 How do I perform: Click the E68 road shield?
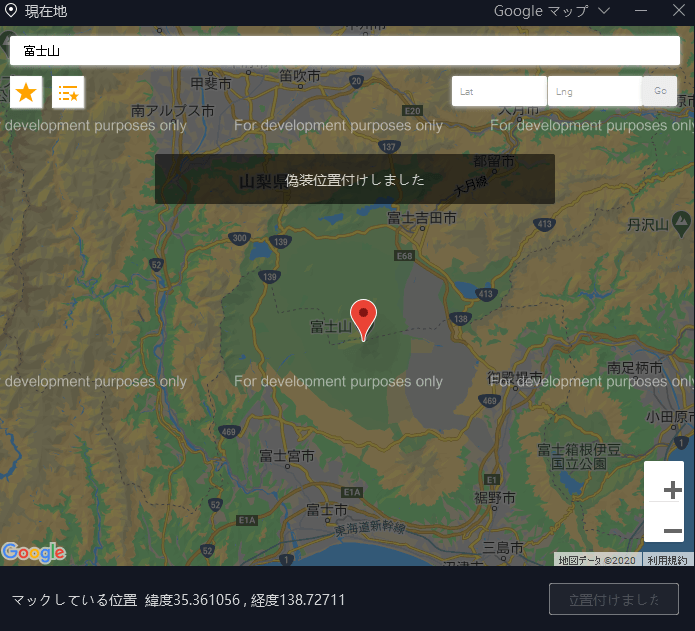coord(405,256)
